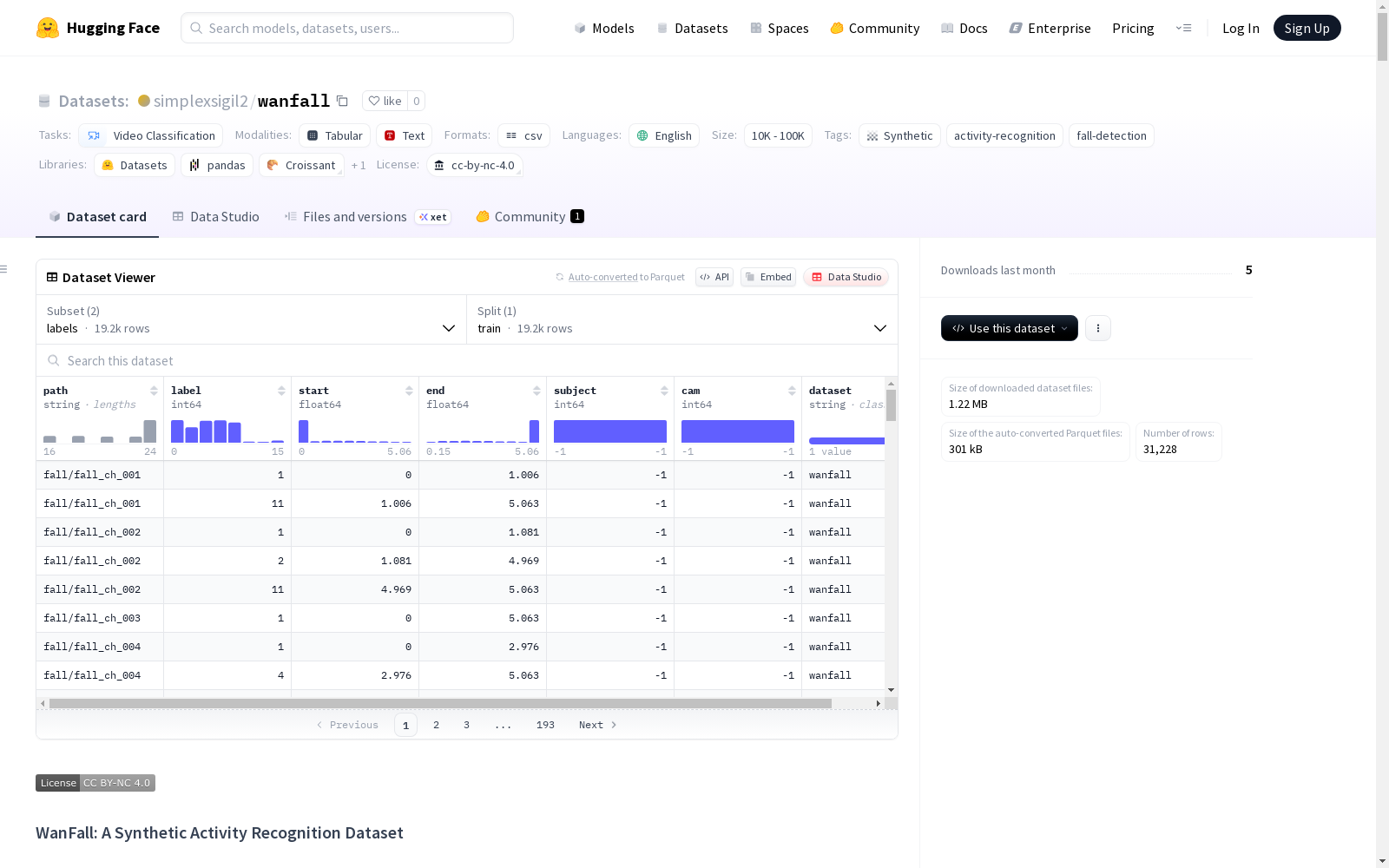1389x868 pixels.
Task: Click the Log In link
Action: coord(1241,28)
